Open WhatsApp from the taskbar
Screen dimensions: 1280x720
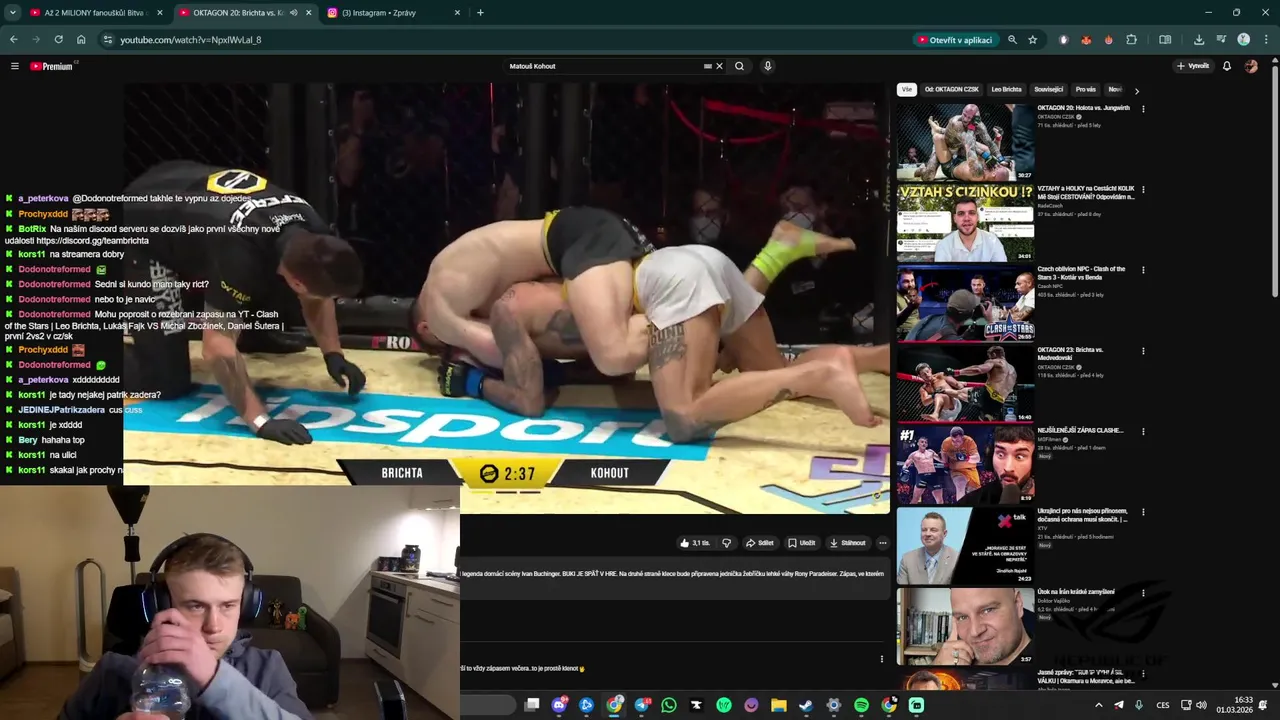pos(669,705)
